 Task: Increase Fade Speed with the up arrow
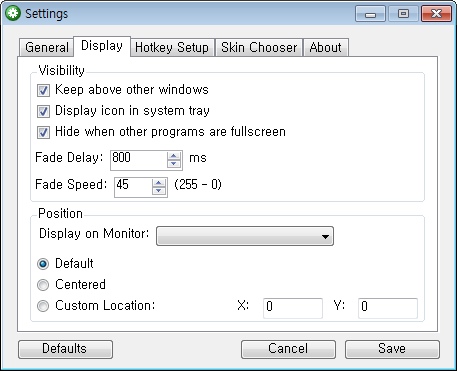(159, 183)
